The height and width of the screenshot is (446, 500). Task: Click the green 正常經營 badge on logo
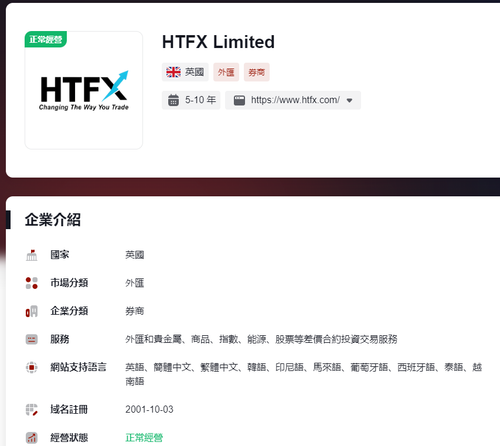pyautogui.click(x=46, y=39)
